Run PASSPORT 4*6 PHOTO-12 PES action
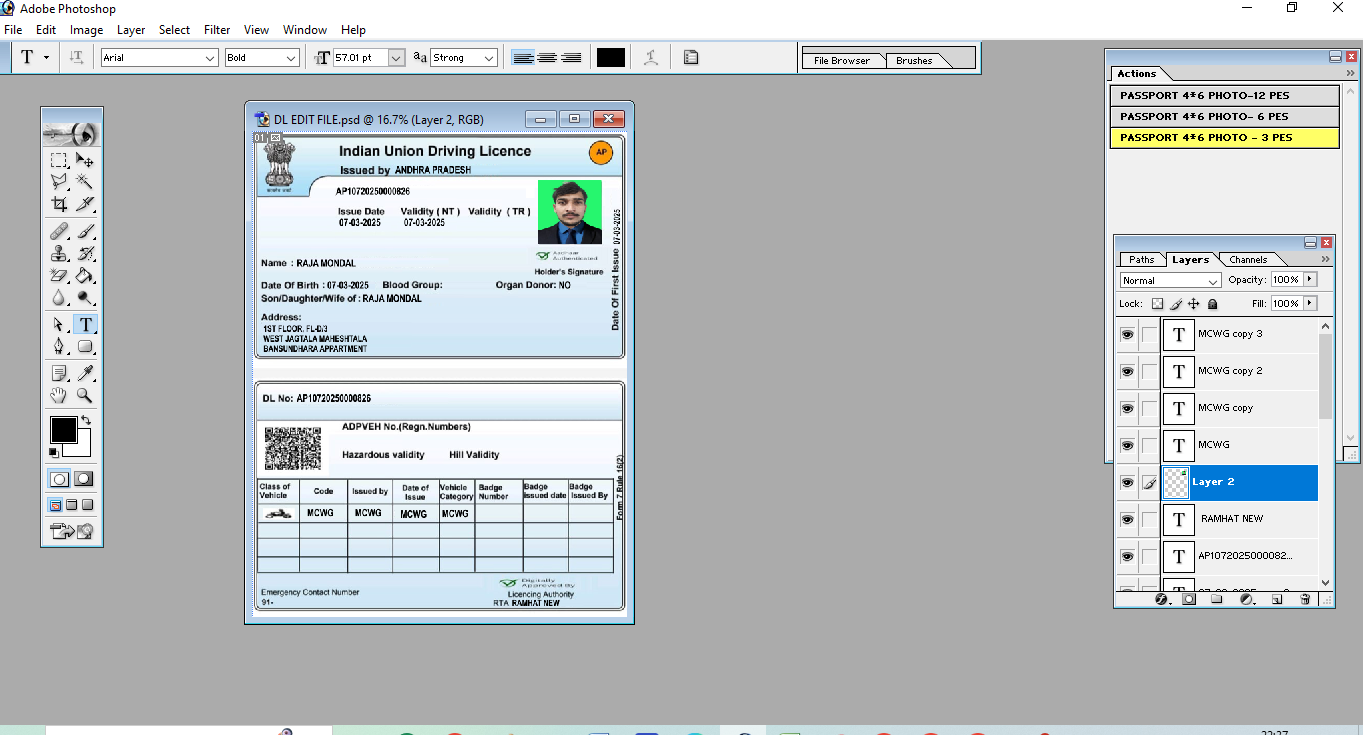 [x=1224, y=96]
